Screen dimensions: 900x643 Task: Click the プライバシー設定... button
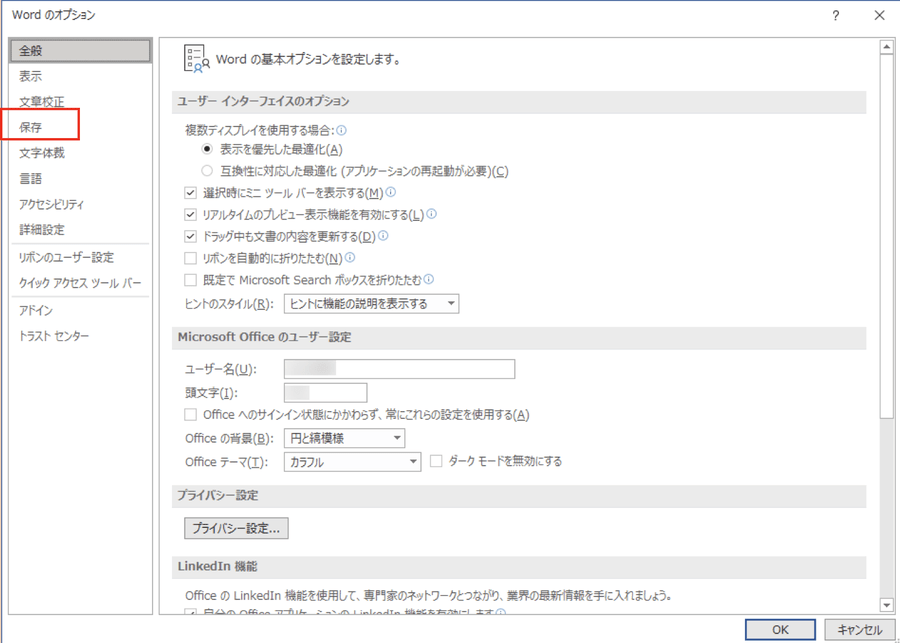click(236, 529)
